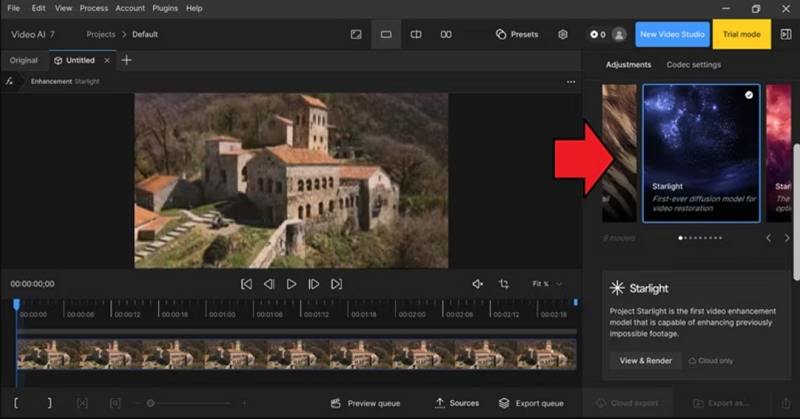Viewport: 800px width, 419px height.
Task: Select the Starlight model thumbnail
Action: point(701,154)
